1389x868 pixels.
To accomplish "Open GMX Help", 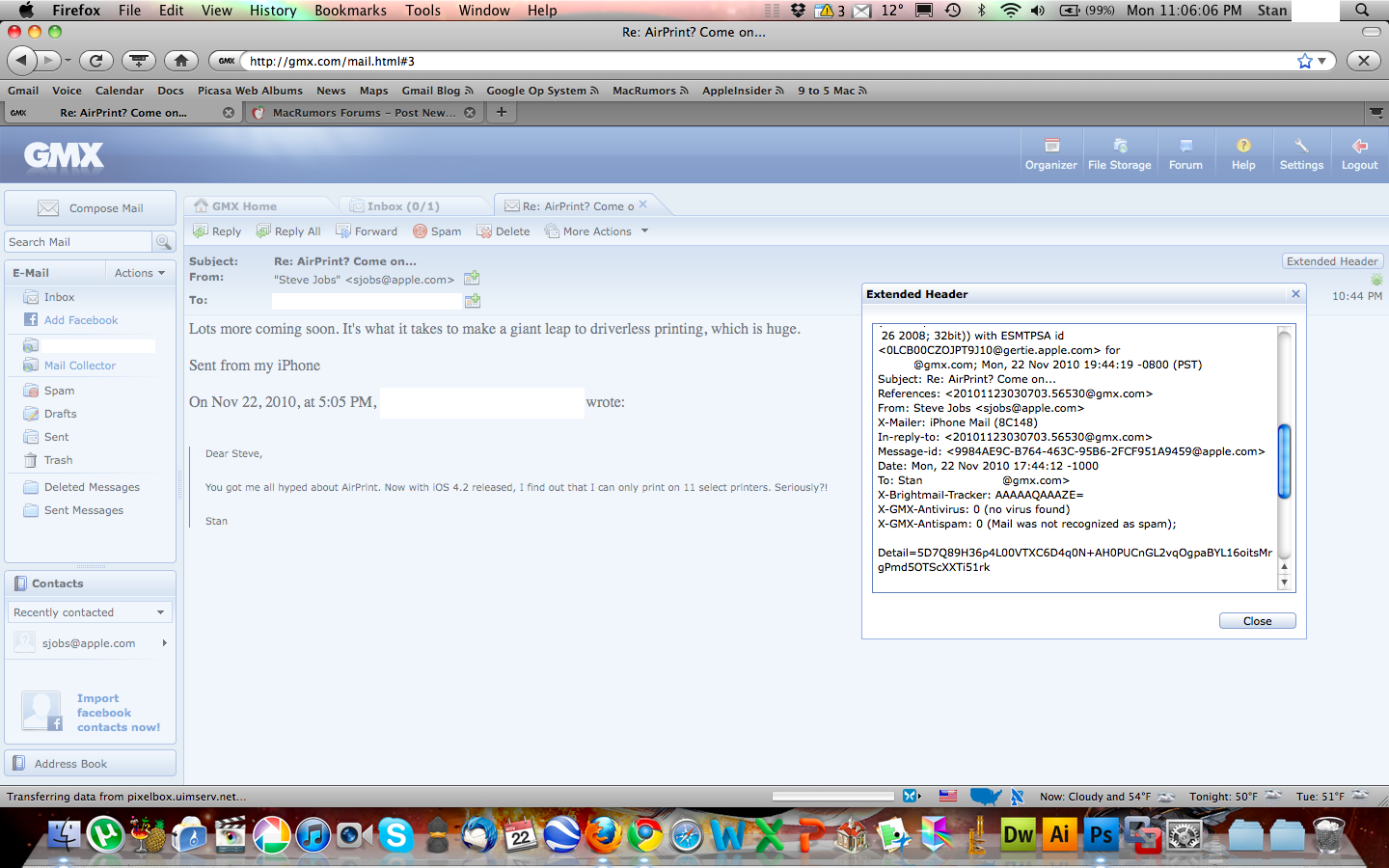I will click(1243, 154).
